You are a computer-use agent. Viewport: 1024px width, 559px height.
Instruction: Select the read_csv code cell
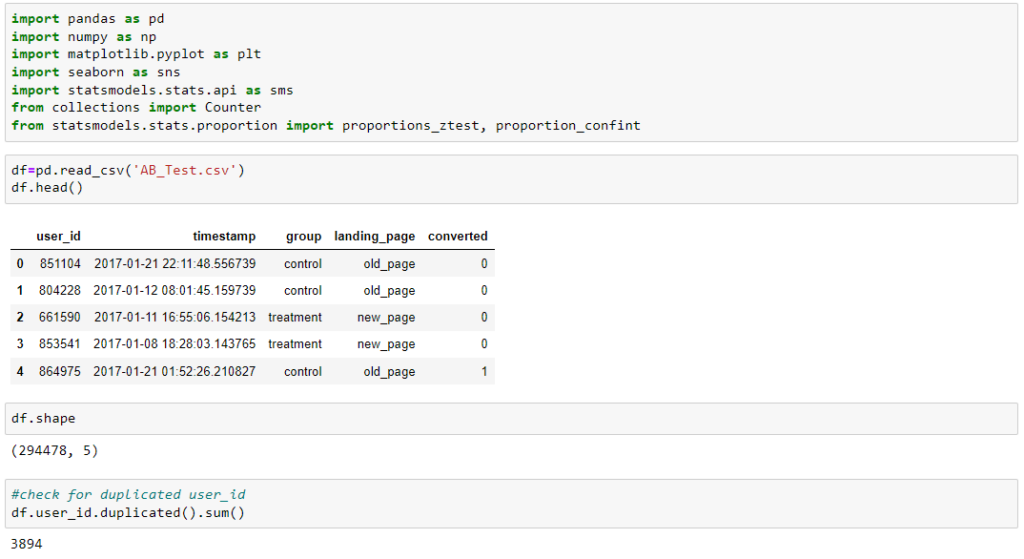[x=511, y=179]
